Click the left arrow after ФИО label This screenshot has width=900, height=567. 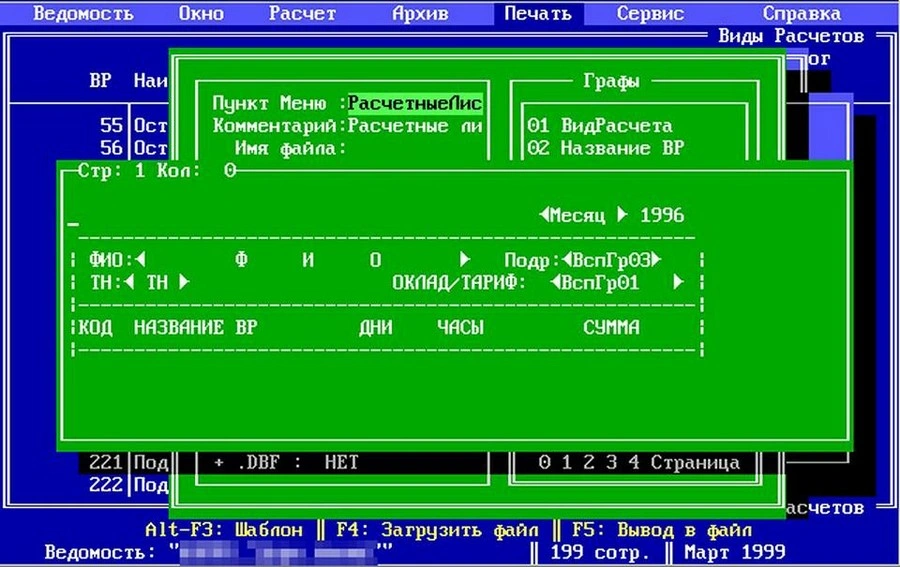tap(139, 260)
